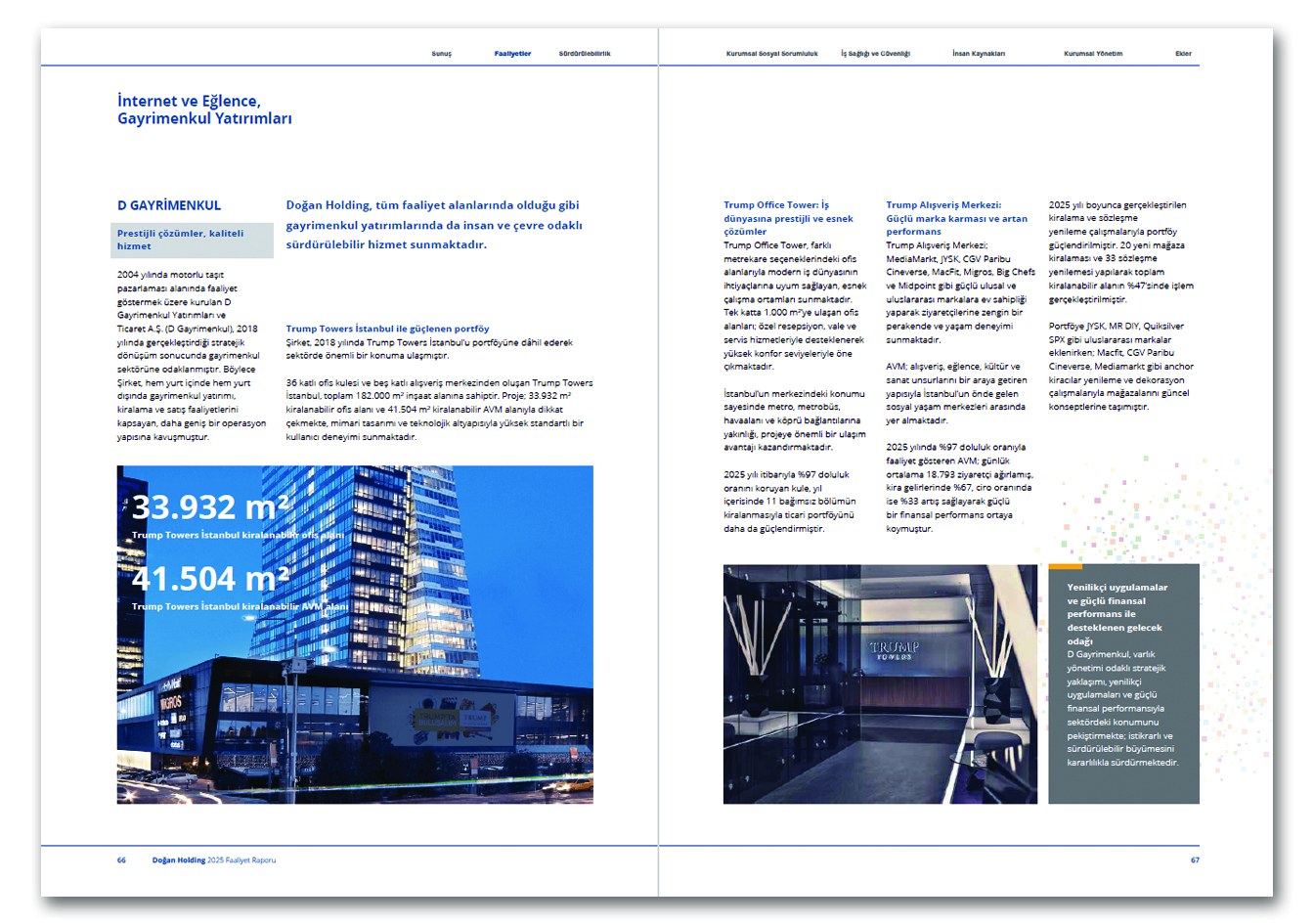Viewport: 1314px width, 924px height.
Task: Click the paragraph starting "Portföye JYSK, MR DIY, Quiksilver"
Action: pos(1121,367)
